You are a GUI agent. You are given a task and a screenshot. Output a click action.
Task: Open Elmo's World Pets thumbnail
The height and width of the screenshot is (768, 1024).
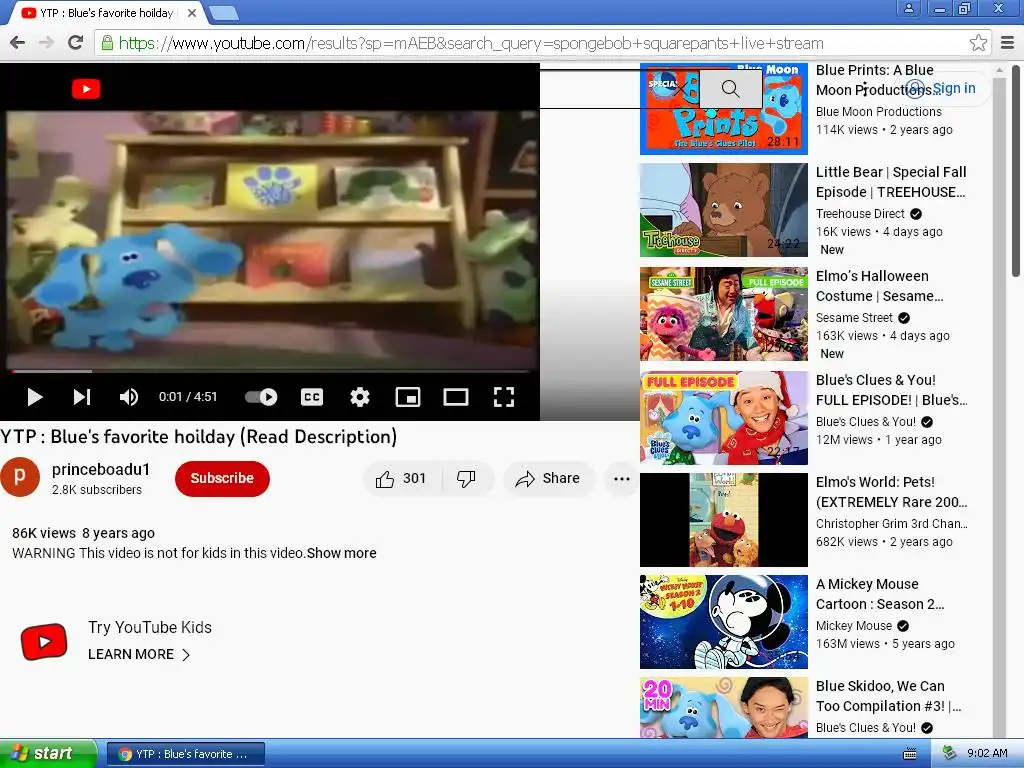click(x=724, y=520)
